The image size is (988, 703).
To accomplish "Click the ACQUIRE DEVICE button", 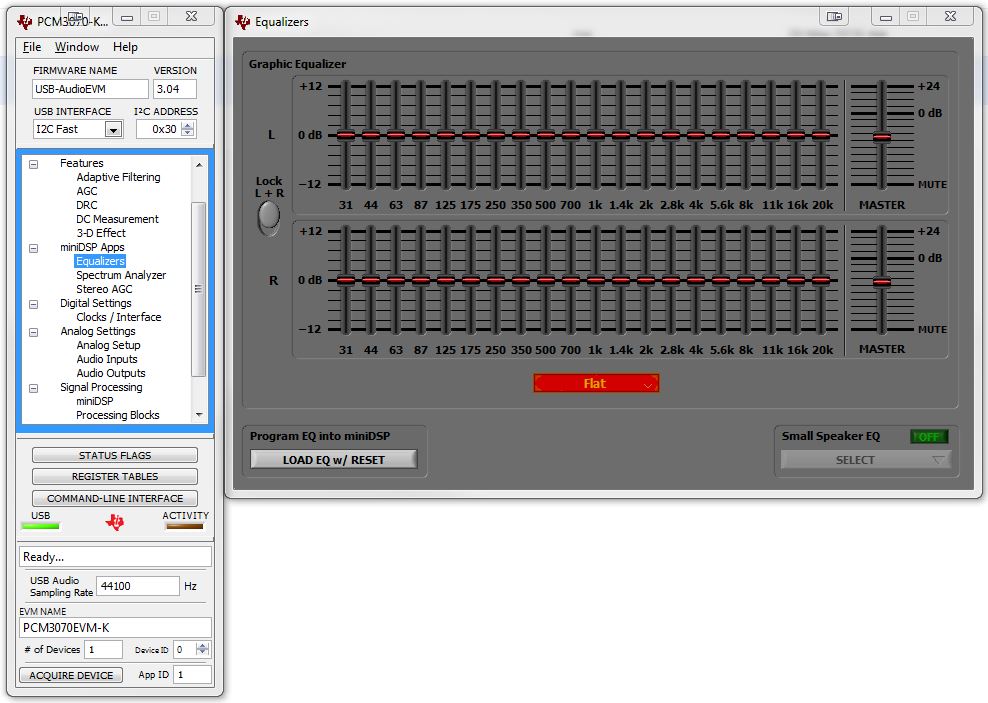I will 71,675.
